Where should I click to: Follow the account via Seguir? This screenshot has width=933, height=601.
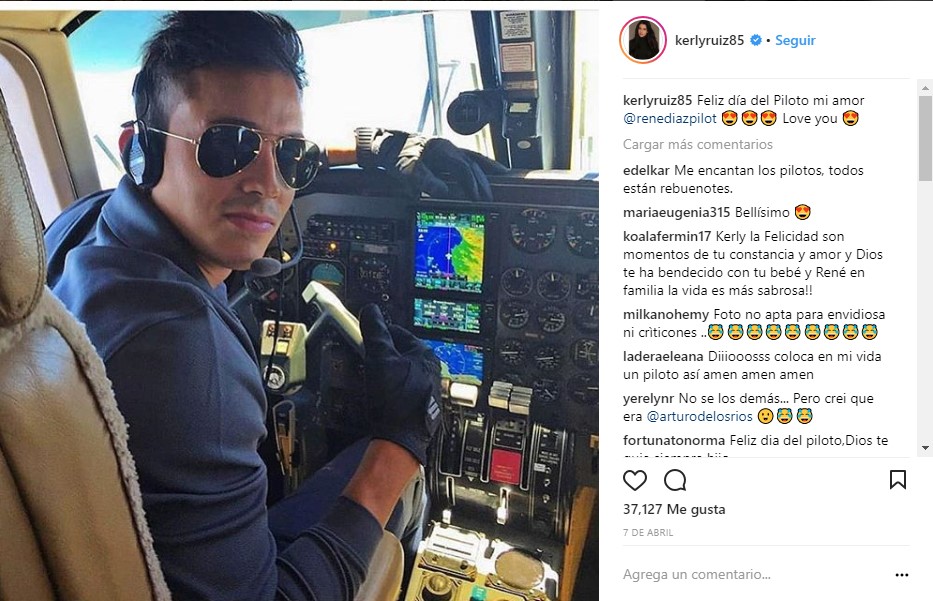click(795, 40)
